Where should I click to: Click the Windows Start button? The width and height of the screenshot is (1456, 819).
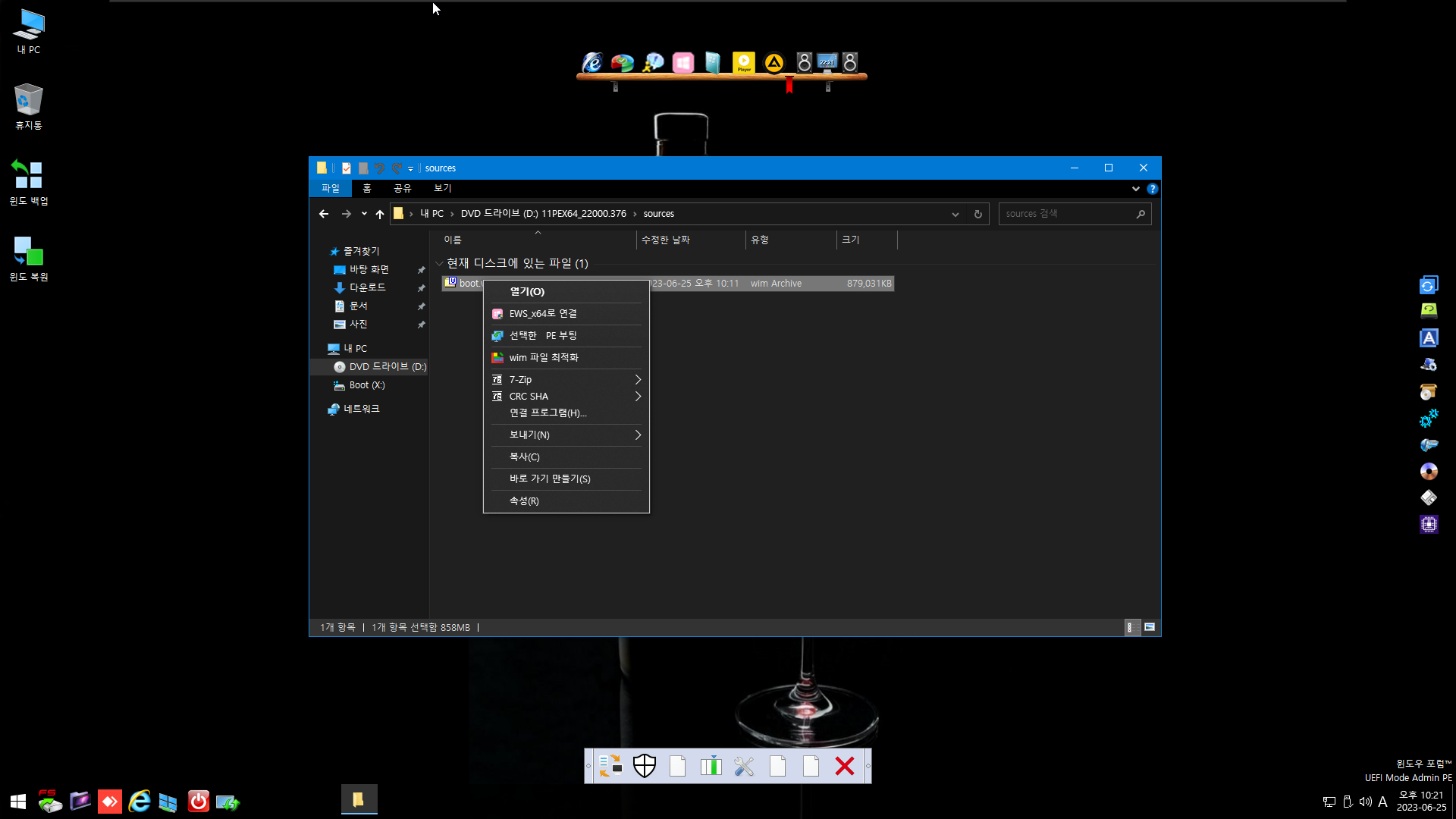point(18,802)
